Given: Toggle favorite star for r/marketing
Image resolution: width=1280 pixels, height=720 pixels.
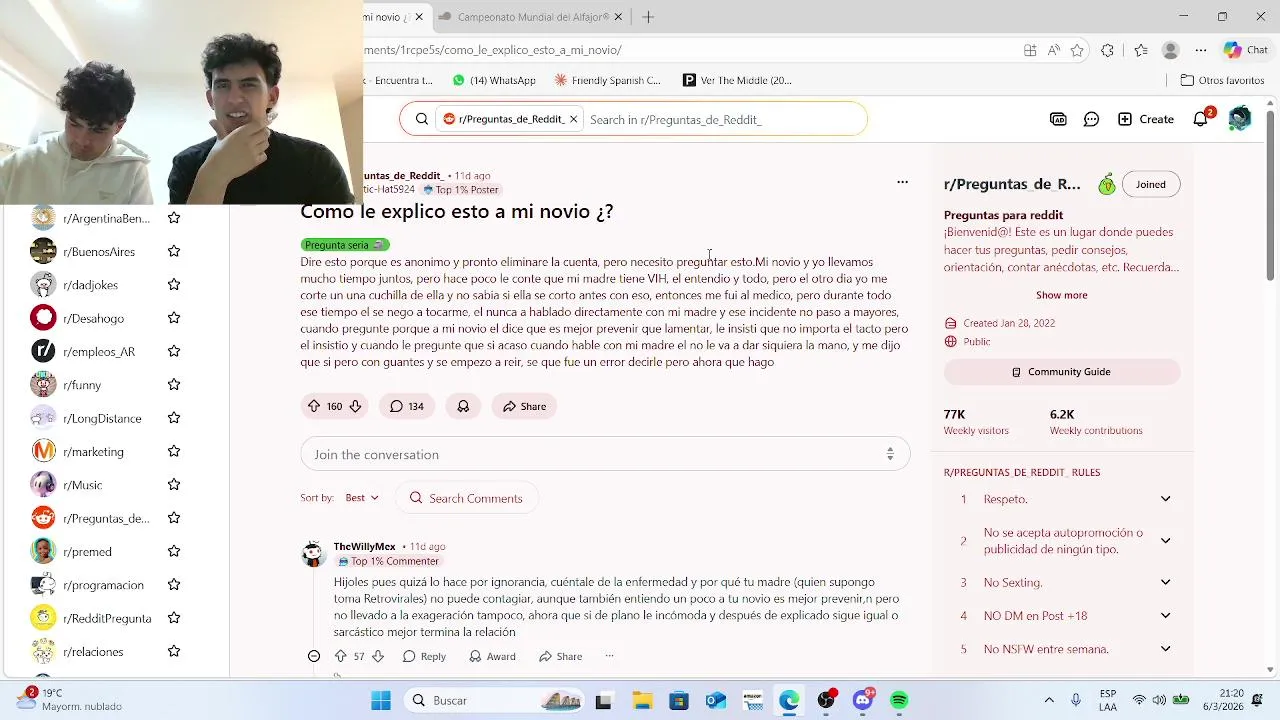Looking at the screenshot, I should pyautogui.click(x=174, y=451).
